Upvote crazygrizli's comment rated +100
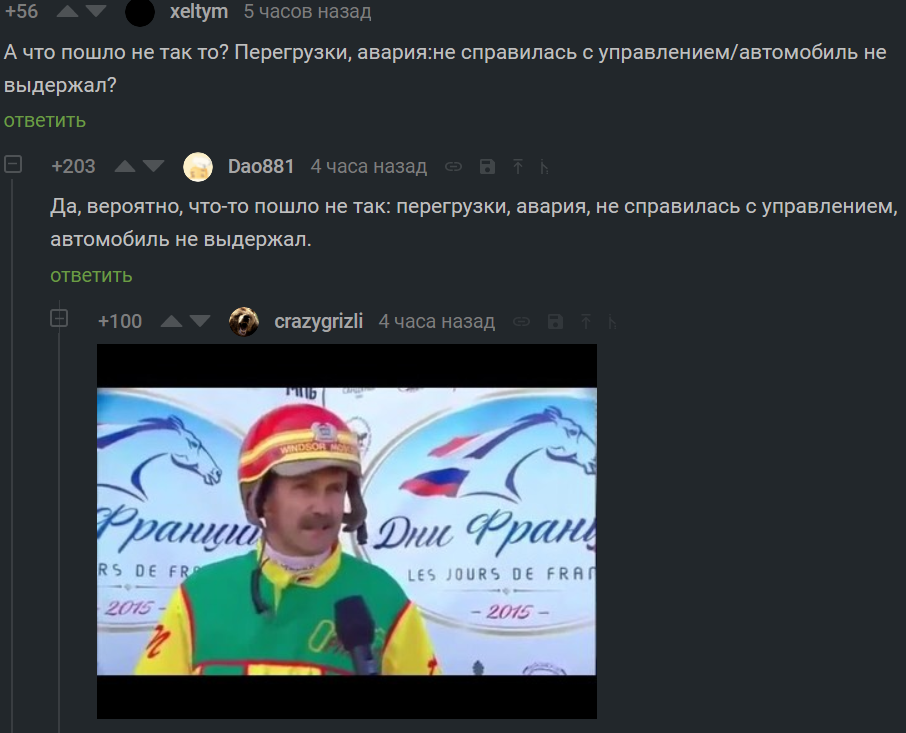The width and height of the screenshot is (906, 733). point(171,321)
